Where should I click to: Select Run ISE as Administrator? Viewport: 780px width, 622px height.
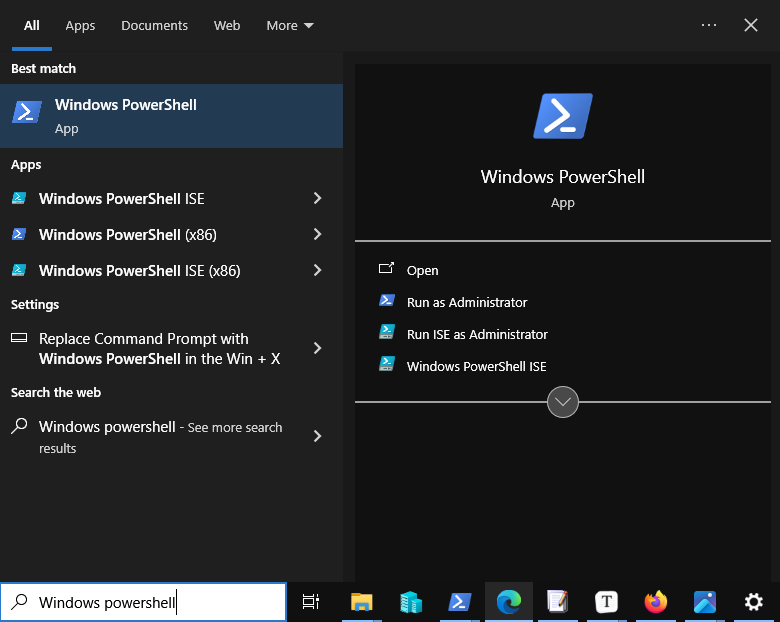click(476, 334)
